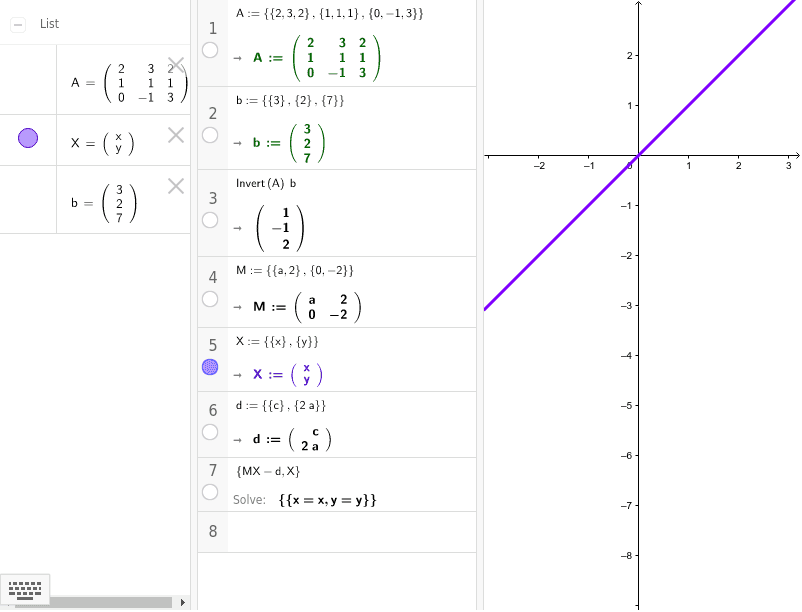Select CAS row number 6

pos(213,410)
